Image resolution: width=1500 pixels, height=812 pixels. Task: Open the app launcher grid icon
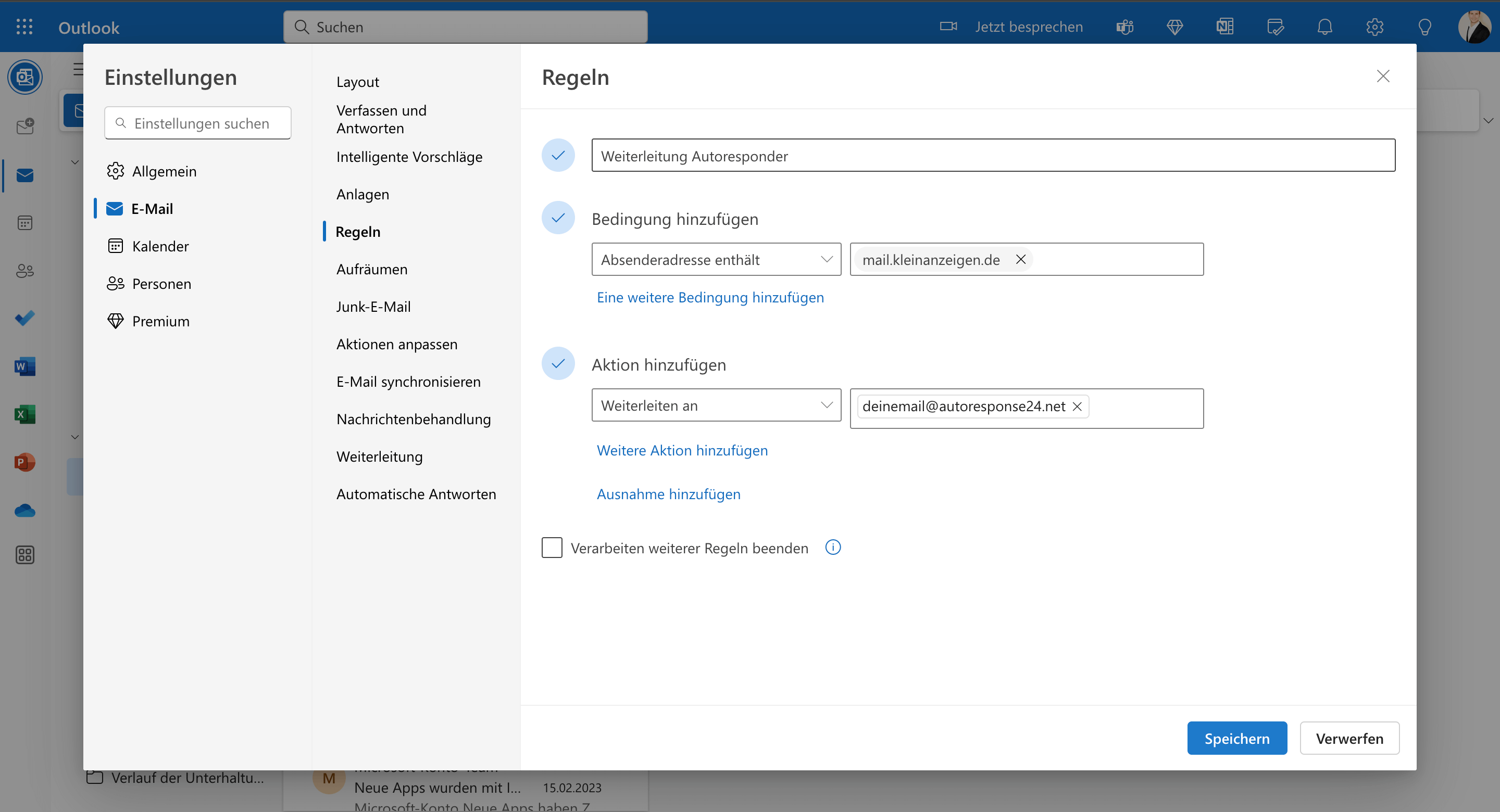[x=24, y=27]
